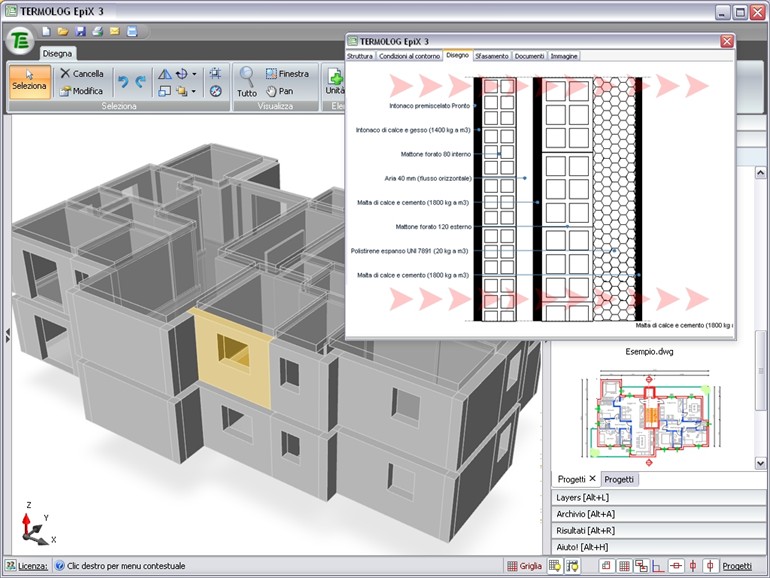Click the Licenza link in status bar
The image size is (770, 578).
pyautogui.click(x=32, y=566)
